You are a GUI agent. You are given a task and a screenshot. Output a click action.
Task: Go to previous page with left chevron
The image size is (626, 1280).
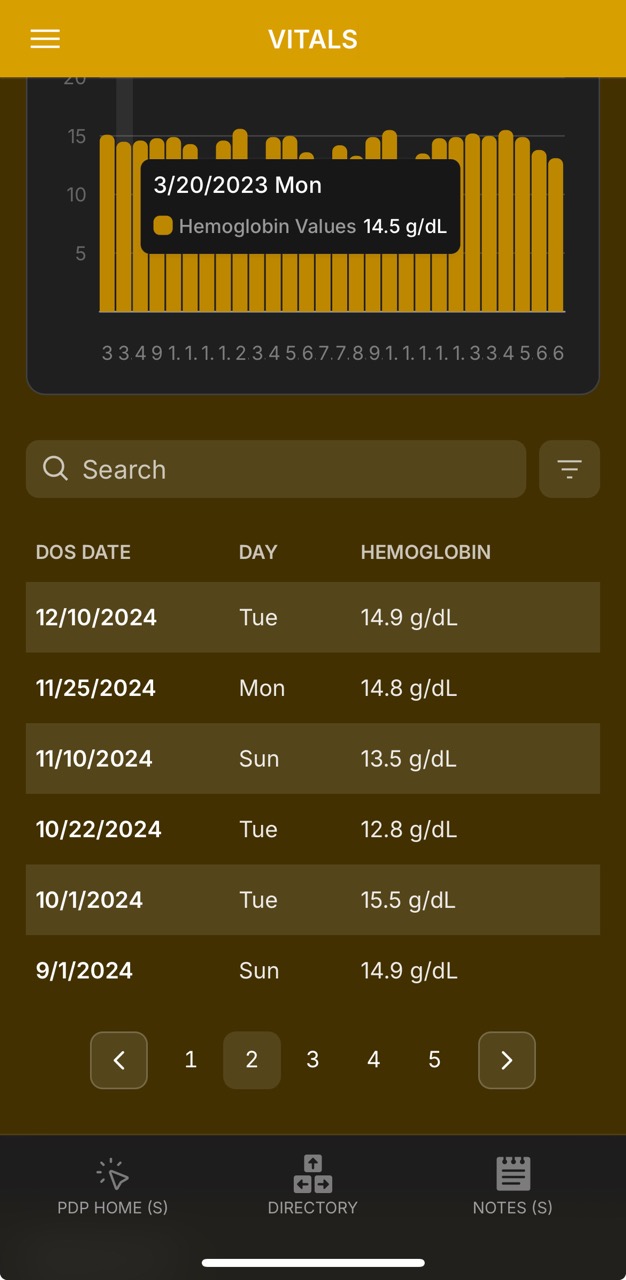(118, 1060)
